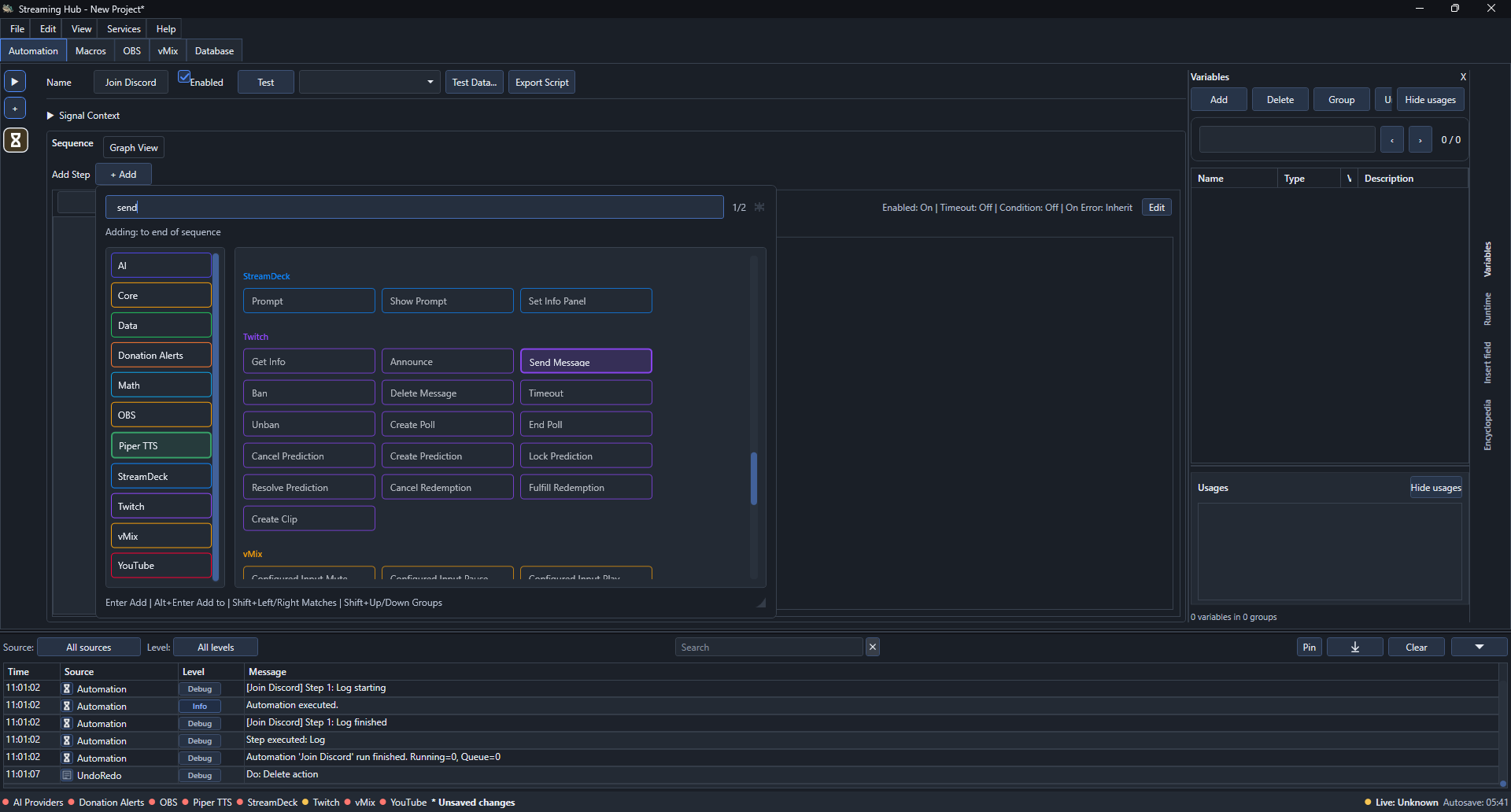Open the Help menu
The height and width of the screenshot is (812, 1511).
pos(166,29)
